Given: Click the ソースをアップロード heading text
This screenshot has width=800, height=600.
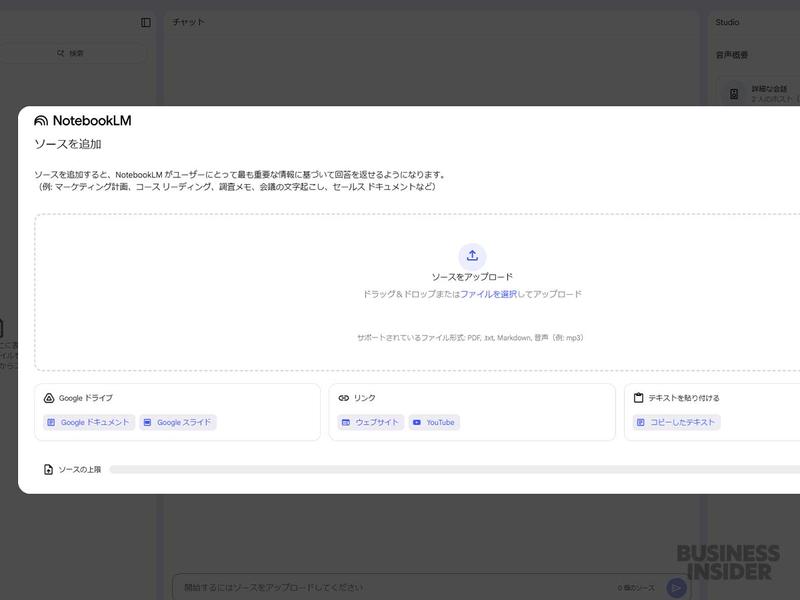Looking at the screenshot, I should [472, 277].
